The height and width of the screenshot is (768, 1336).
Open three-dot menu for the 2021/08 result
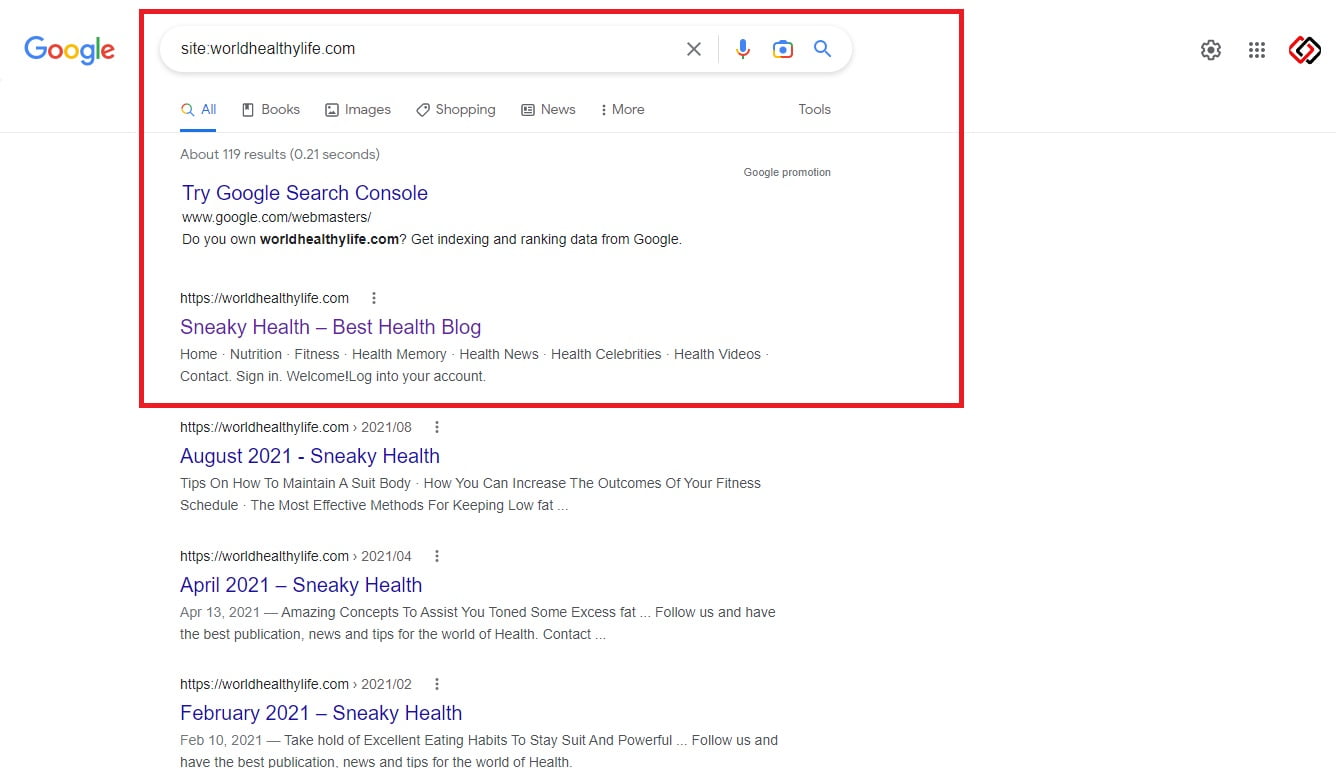pyautogui.click(x=437, y=427)
